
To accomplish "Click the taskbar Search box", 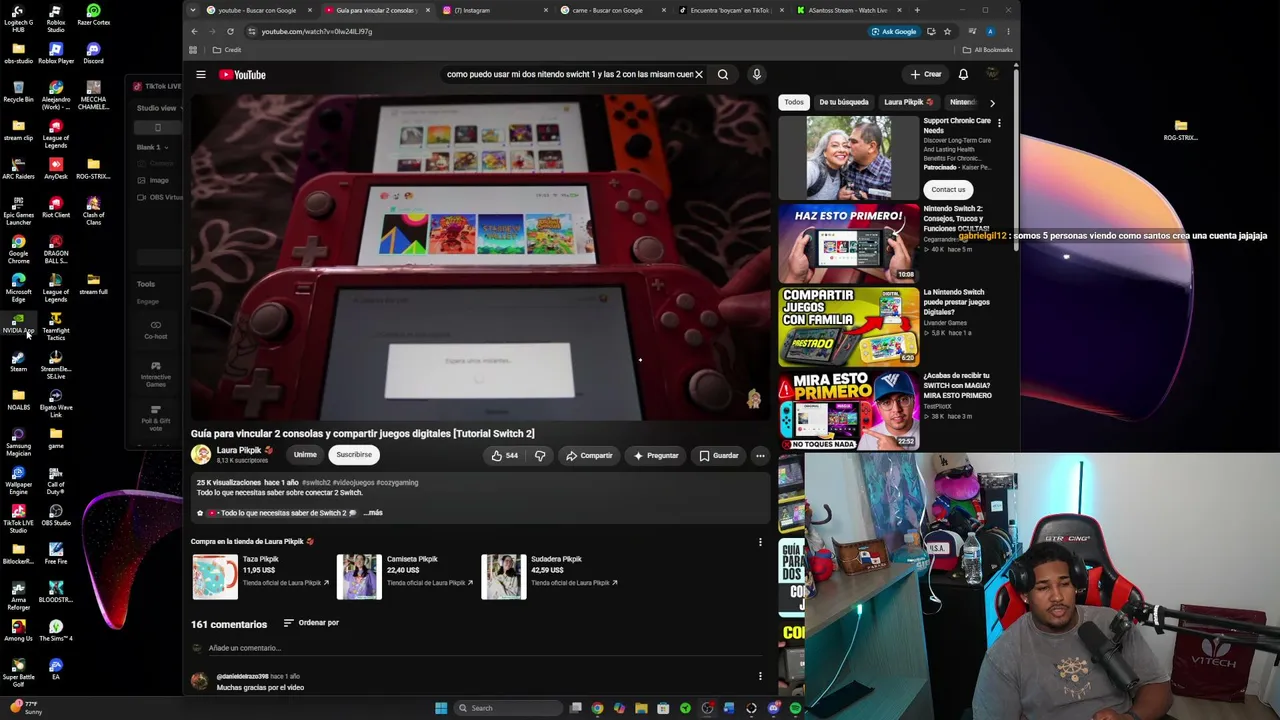I will (508, 708).
